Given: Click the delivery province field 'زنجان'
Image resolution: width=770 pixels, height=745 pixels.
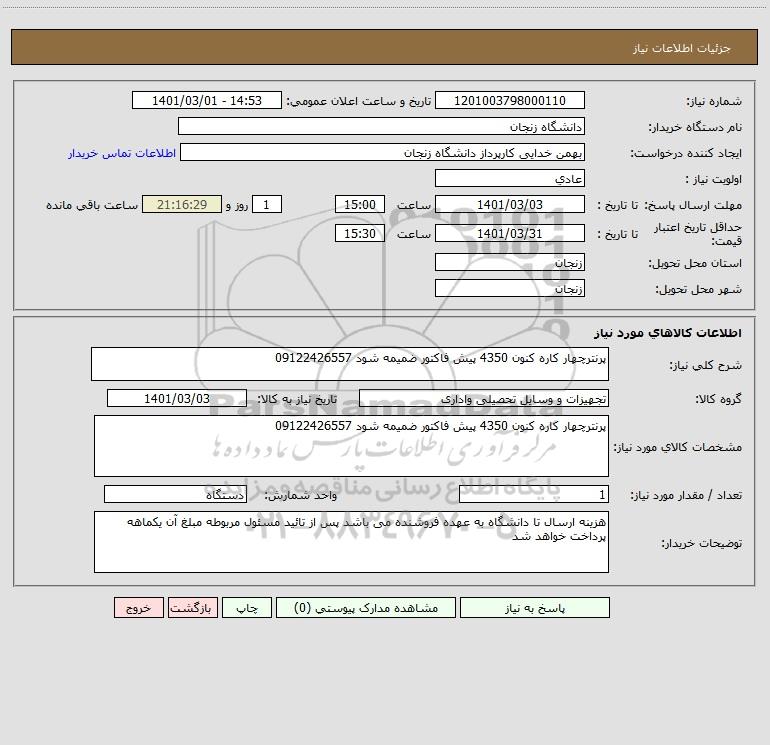Looking at the screenshot, I should (510, 262).
